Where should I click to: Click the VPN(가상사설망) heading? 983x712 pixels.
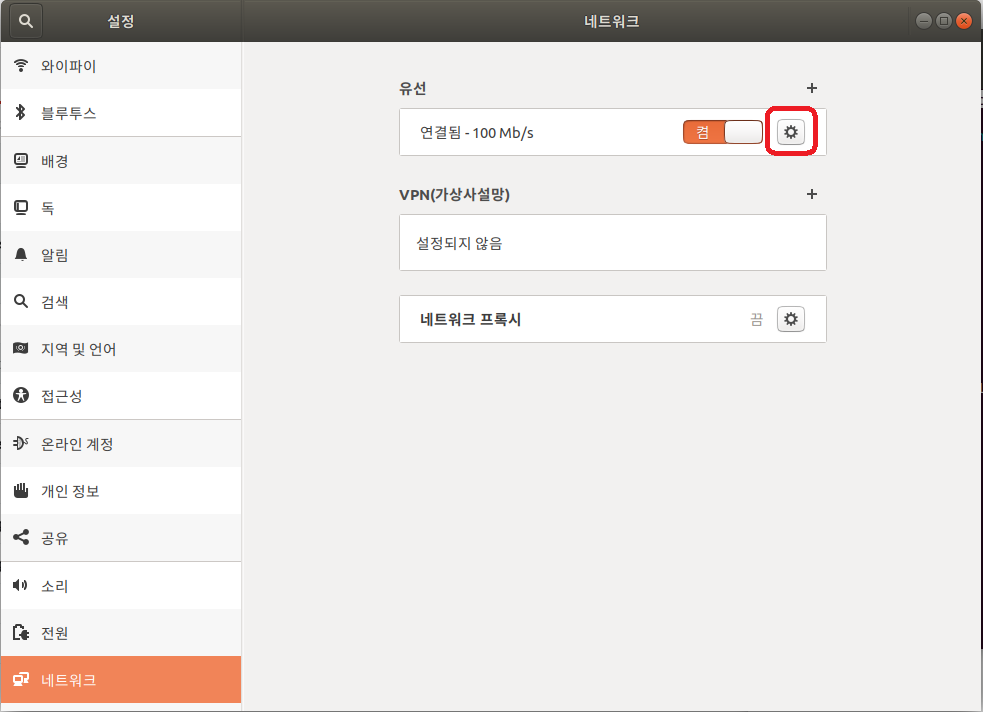[x=455, y=194]
